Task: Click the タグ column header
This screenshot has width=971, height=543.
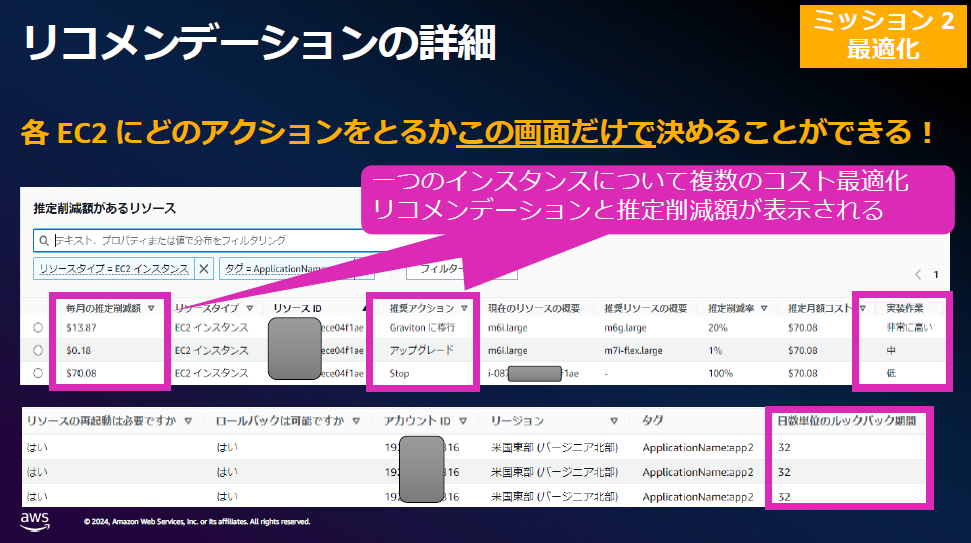Action: click(652, 421)
